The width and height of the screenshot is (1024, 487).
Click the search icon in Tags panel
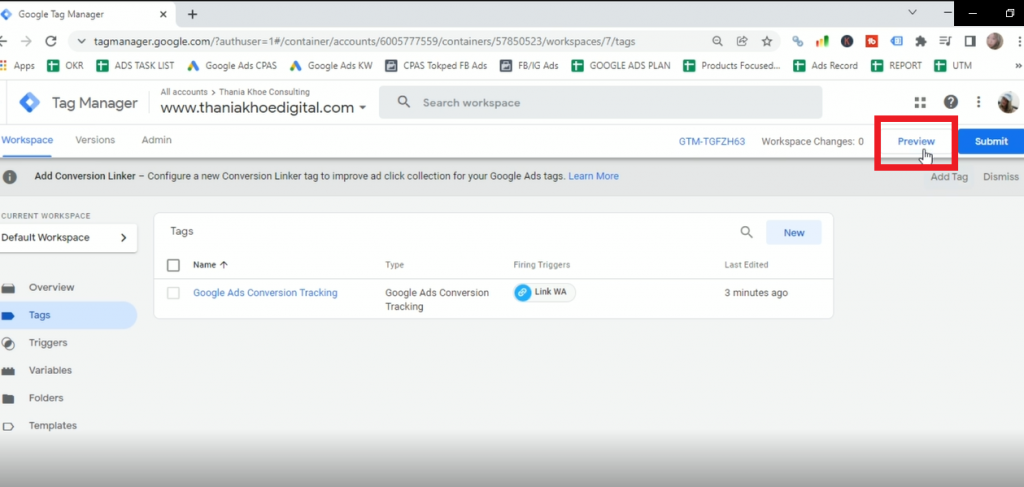746,232
